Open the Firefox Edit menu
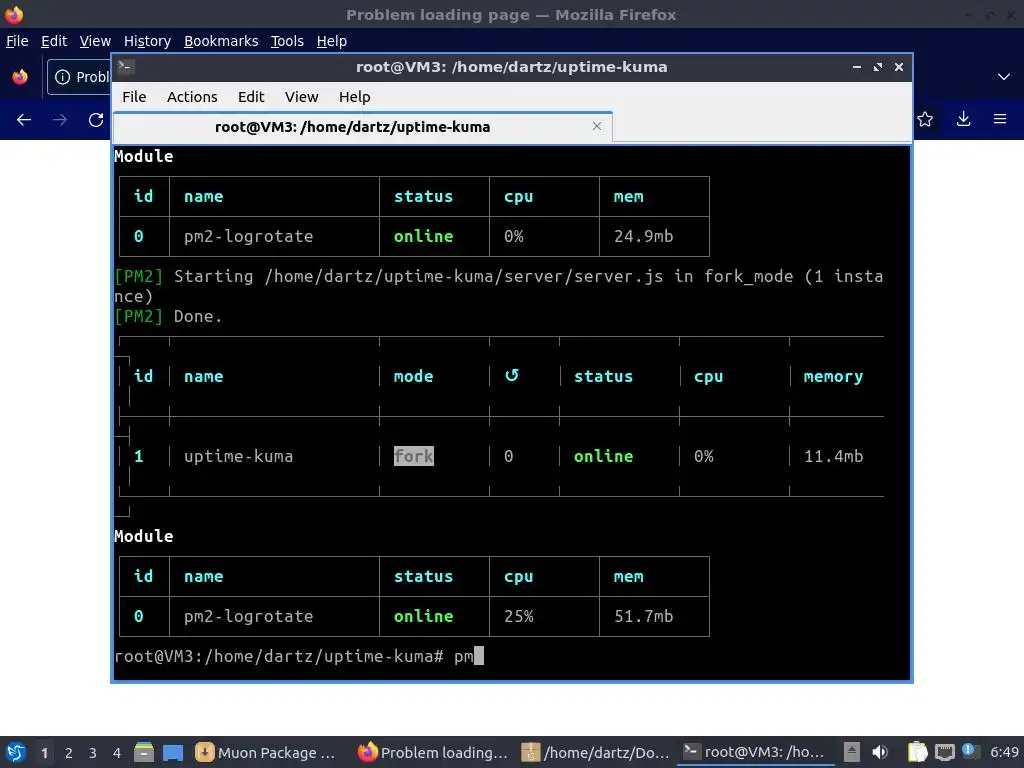1024x768 pixels. 54,41
